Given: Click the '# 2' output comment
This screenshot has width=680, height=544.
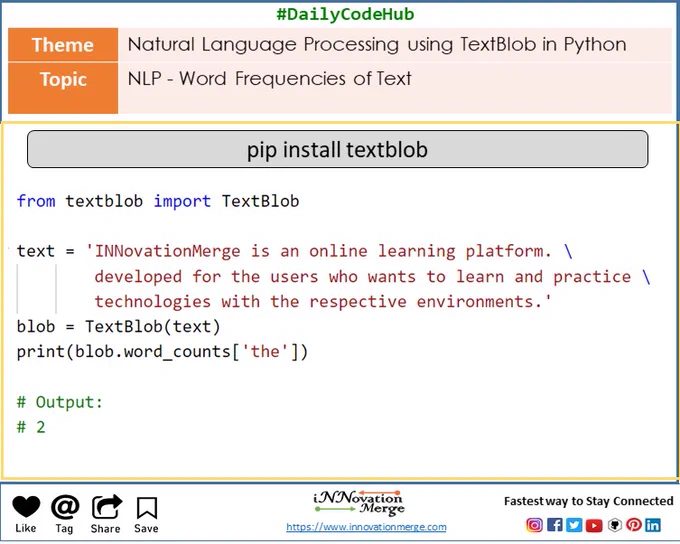Looking at the screenshot, I should coord(31,427).
